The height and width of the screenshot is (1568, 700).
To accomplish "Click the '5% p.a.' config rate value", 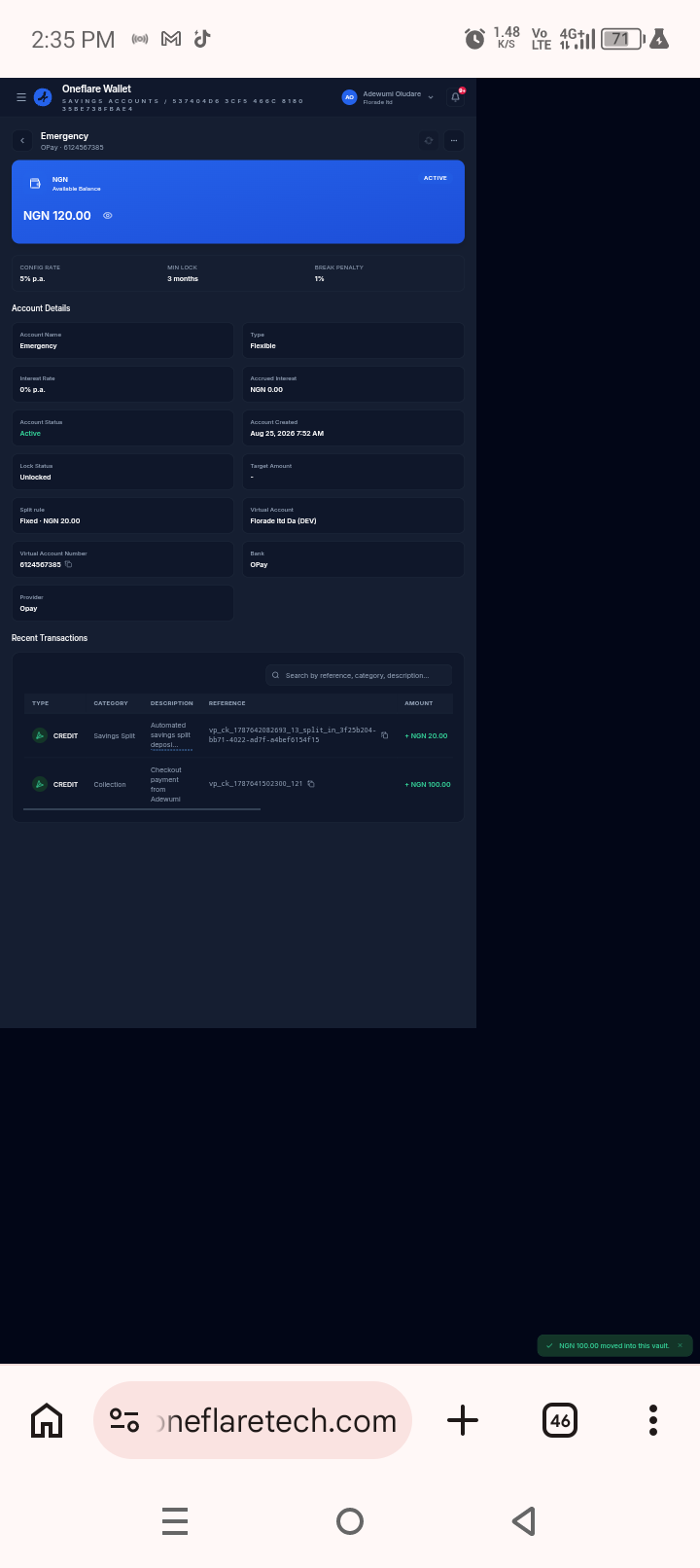I will pyautogui.click(x=32, y=279).
